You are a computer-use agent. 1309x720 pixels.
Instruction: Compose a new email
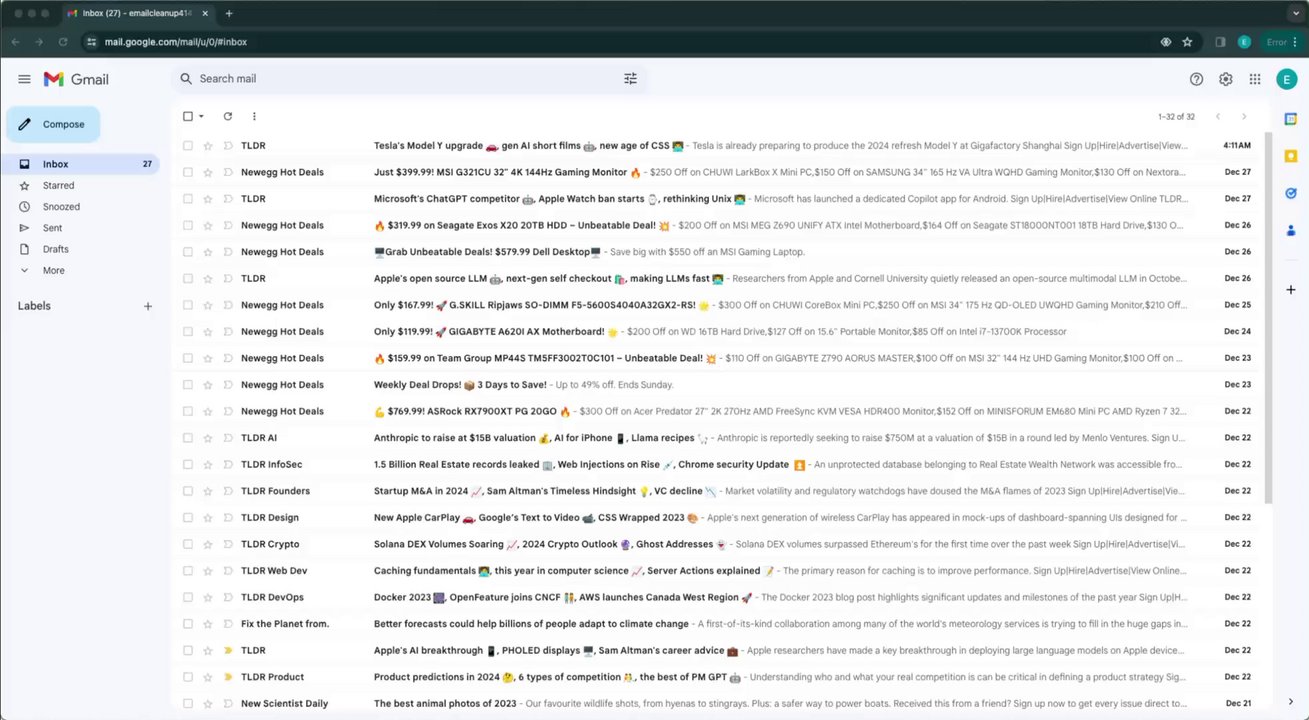[54, 125]
